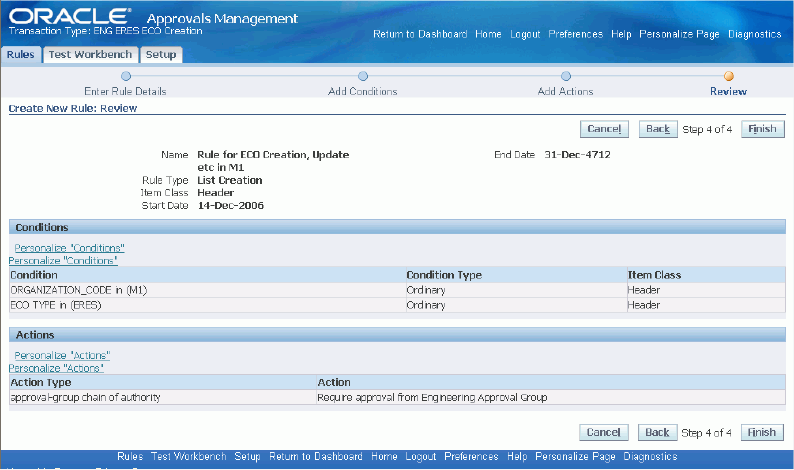Click Logout in the footer links

[420, 456]
